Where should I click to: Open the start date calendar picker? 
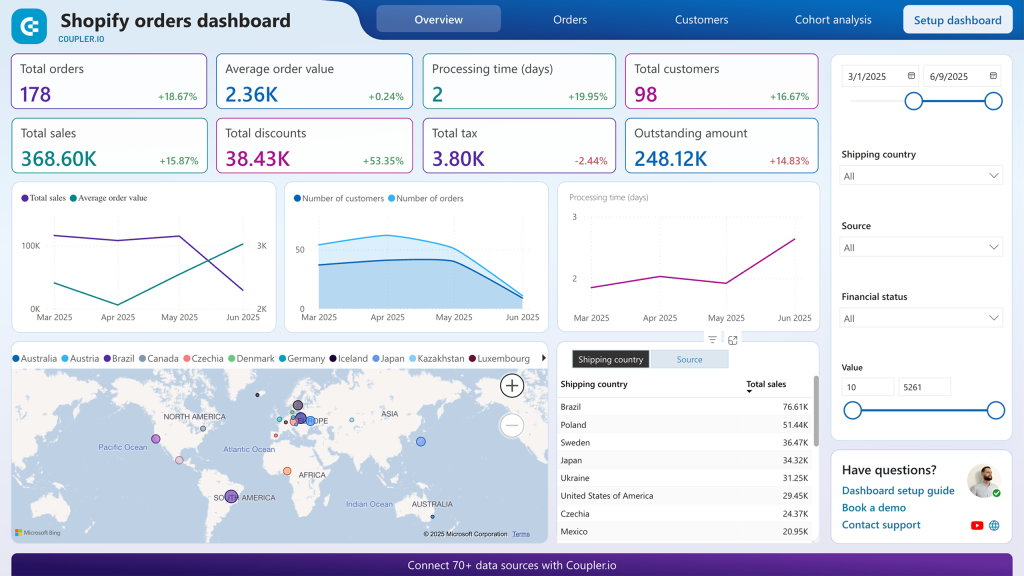point(911,74)
